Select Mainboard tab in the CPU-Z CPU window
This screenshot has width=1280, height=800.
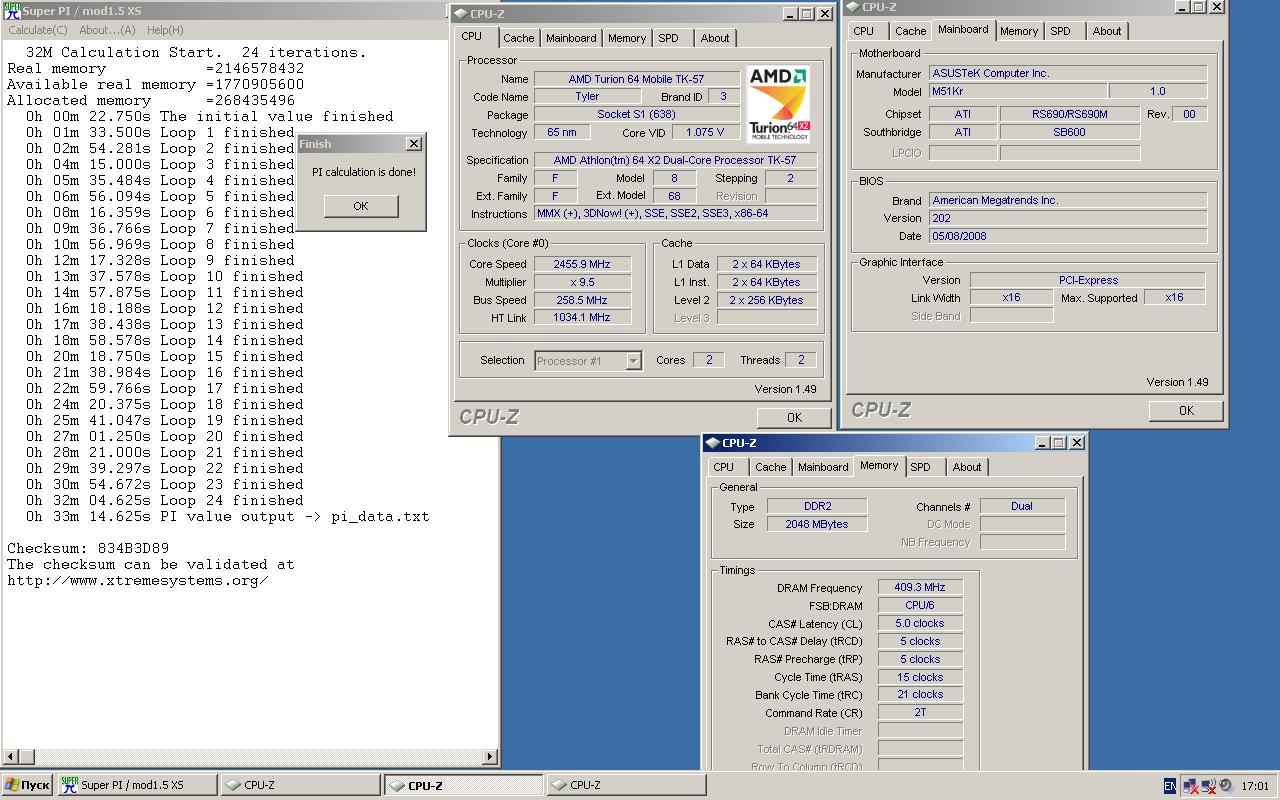(x=571, y=38)
